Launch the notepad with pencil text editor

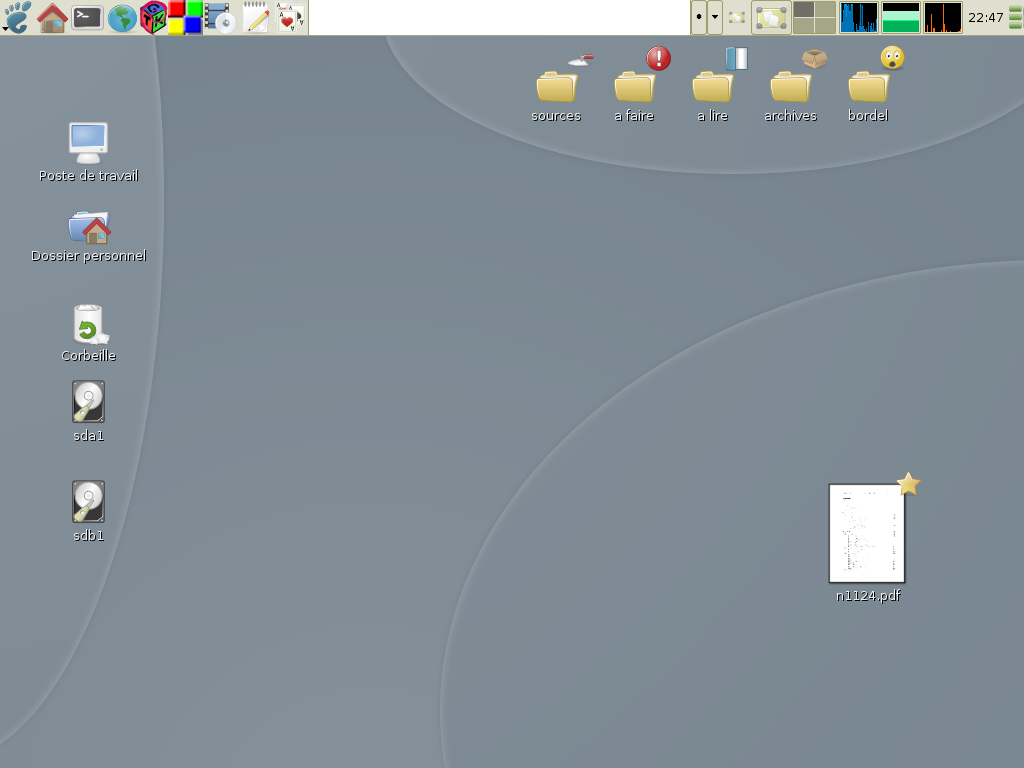(256, 17)
